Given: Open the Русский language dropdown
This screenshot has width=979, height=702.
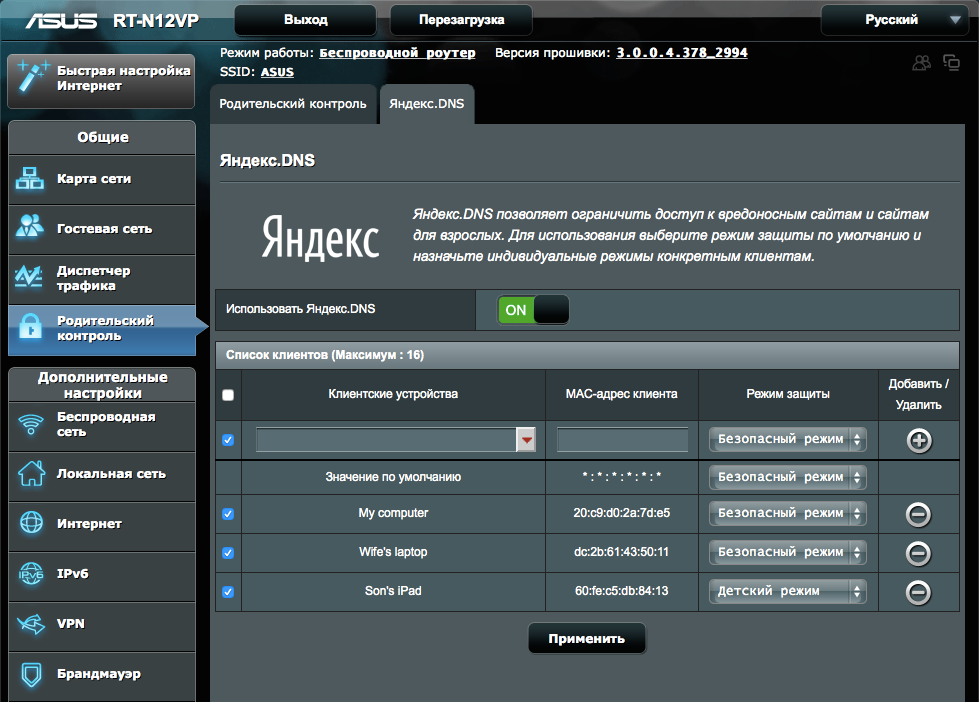Looking at the screenshot, I should [894, 20].
